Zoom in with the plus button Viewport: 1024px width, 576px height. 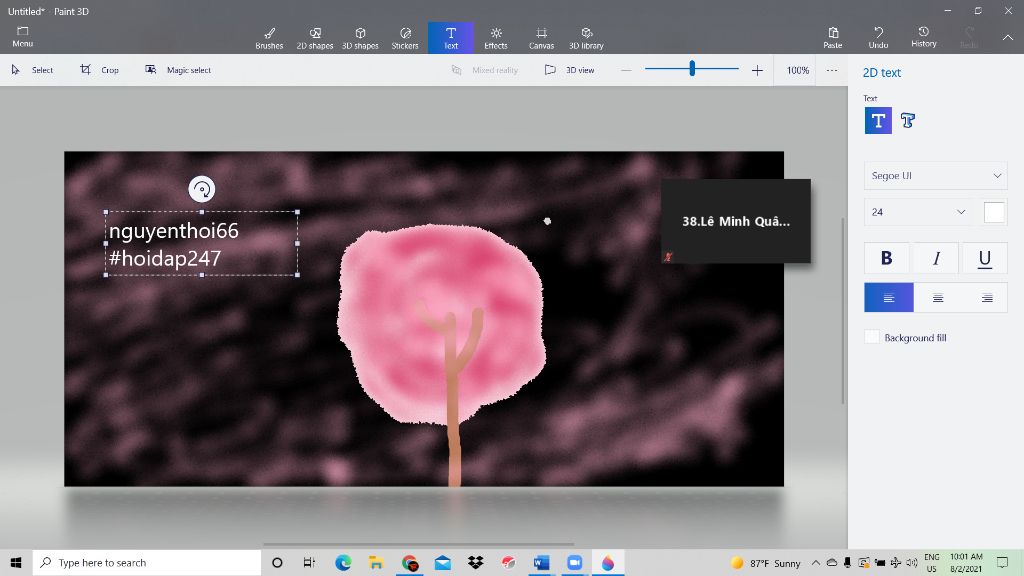757,70
